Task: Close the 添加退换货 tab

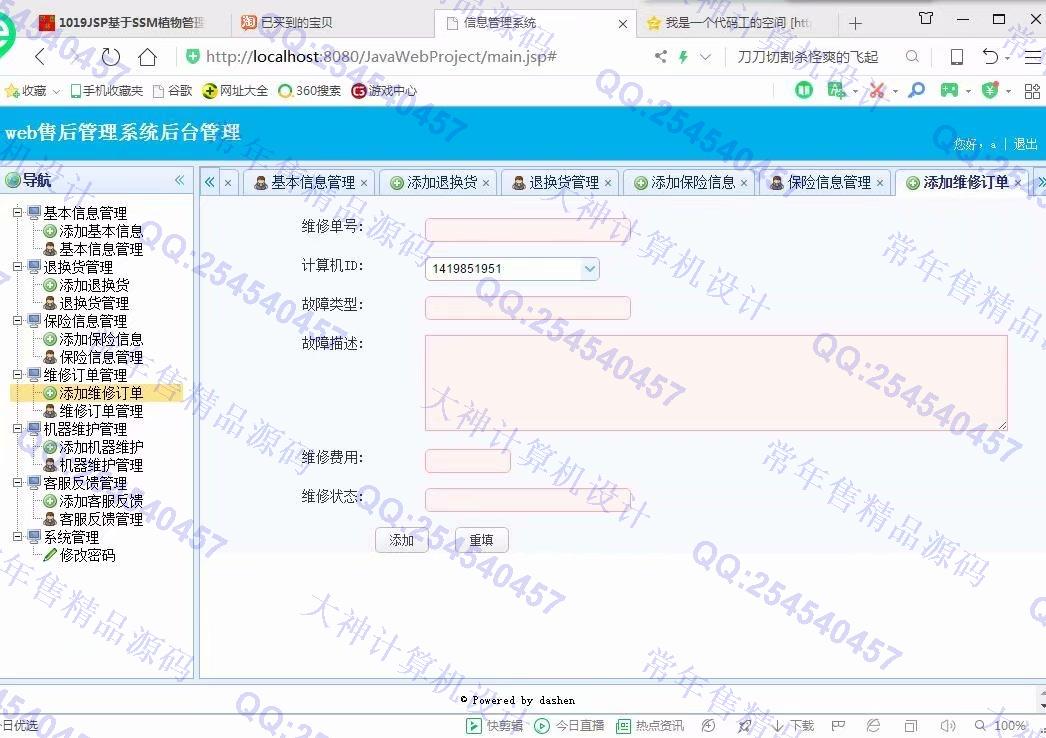Action: click(x=486, y=183)
